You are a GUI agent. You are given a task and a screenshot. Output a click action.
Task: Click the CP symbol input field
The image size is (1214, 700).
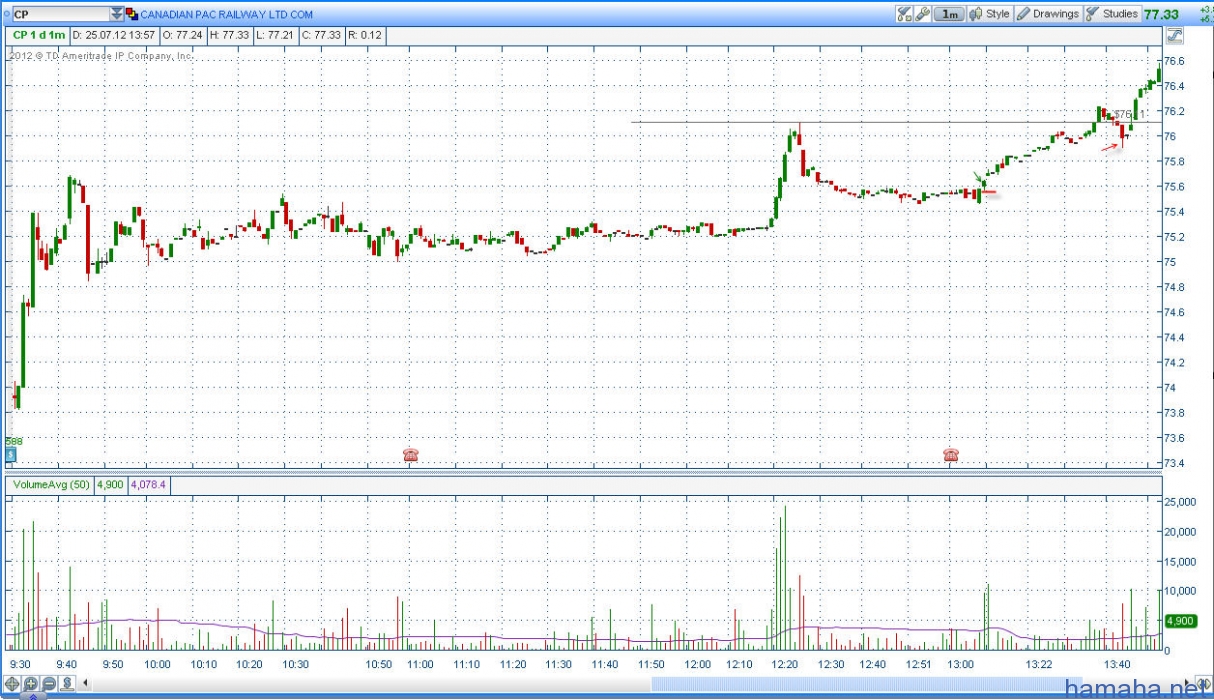(59, 14)
